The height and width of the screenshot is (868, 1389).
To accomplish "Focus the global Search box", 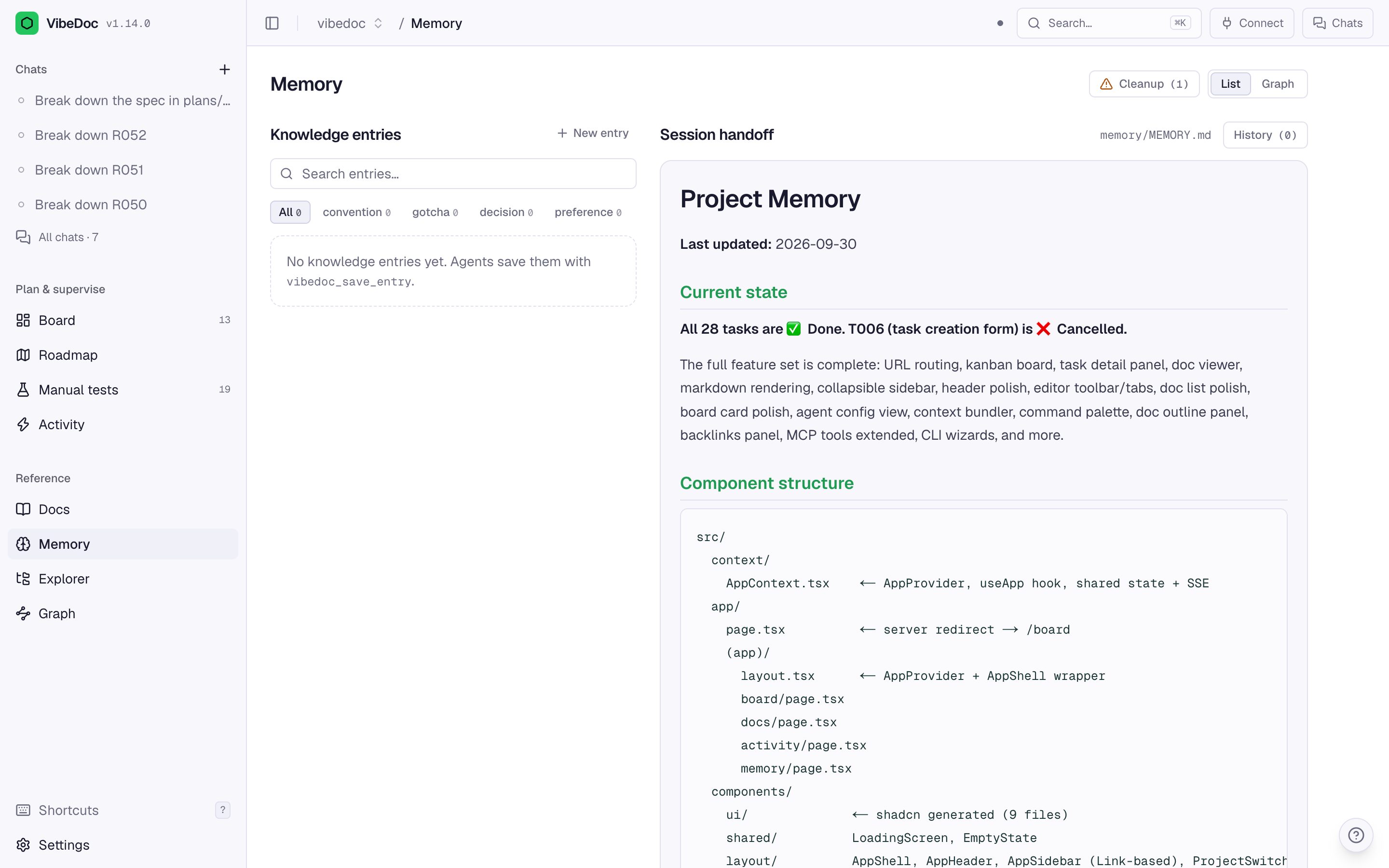I will coord(1108,23).
